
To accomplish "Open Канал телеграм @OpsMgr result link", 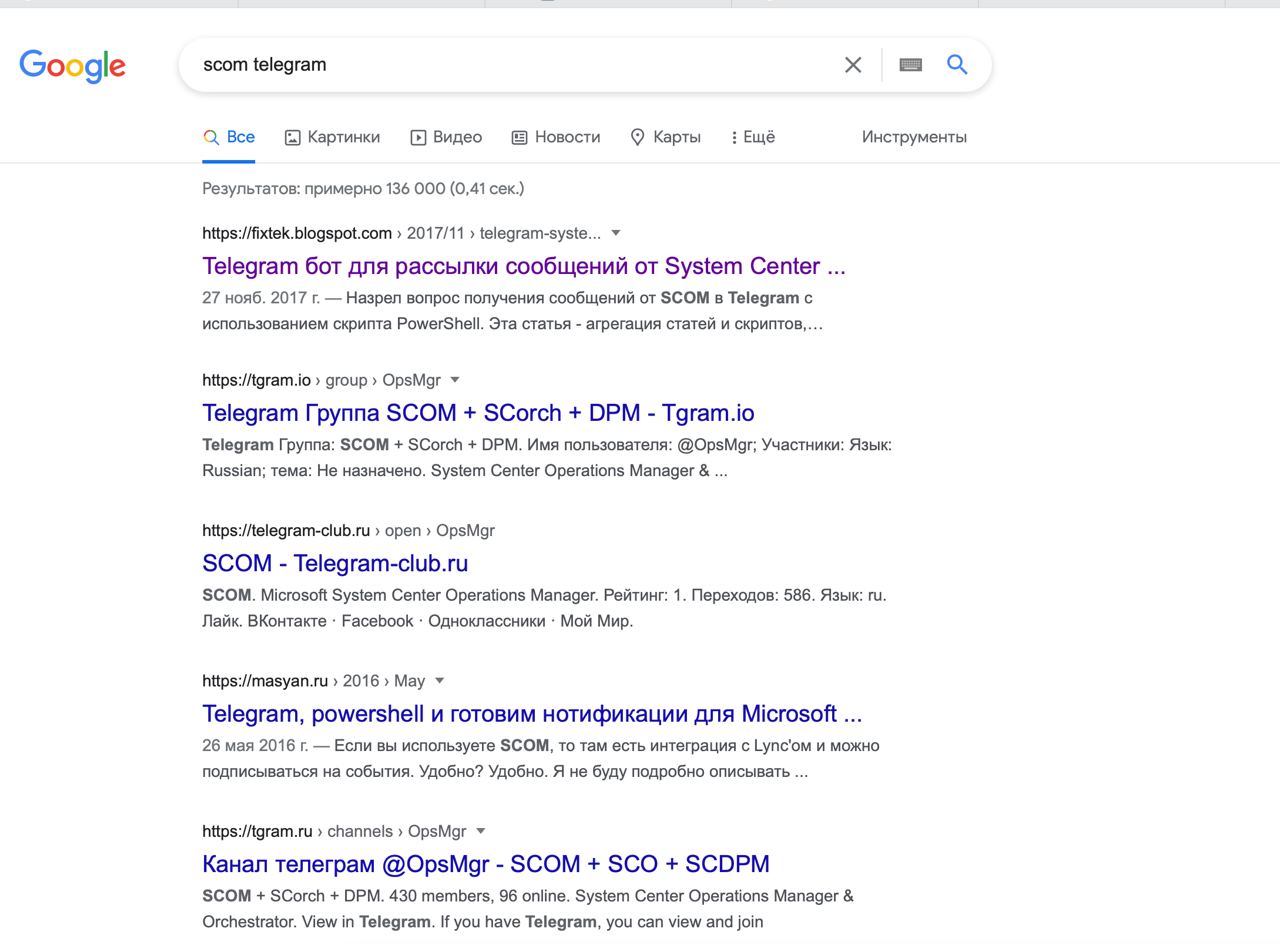I will click(485, 864).
